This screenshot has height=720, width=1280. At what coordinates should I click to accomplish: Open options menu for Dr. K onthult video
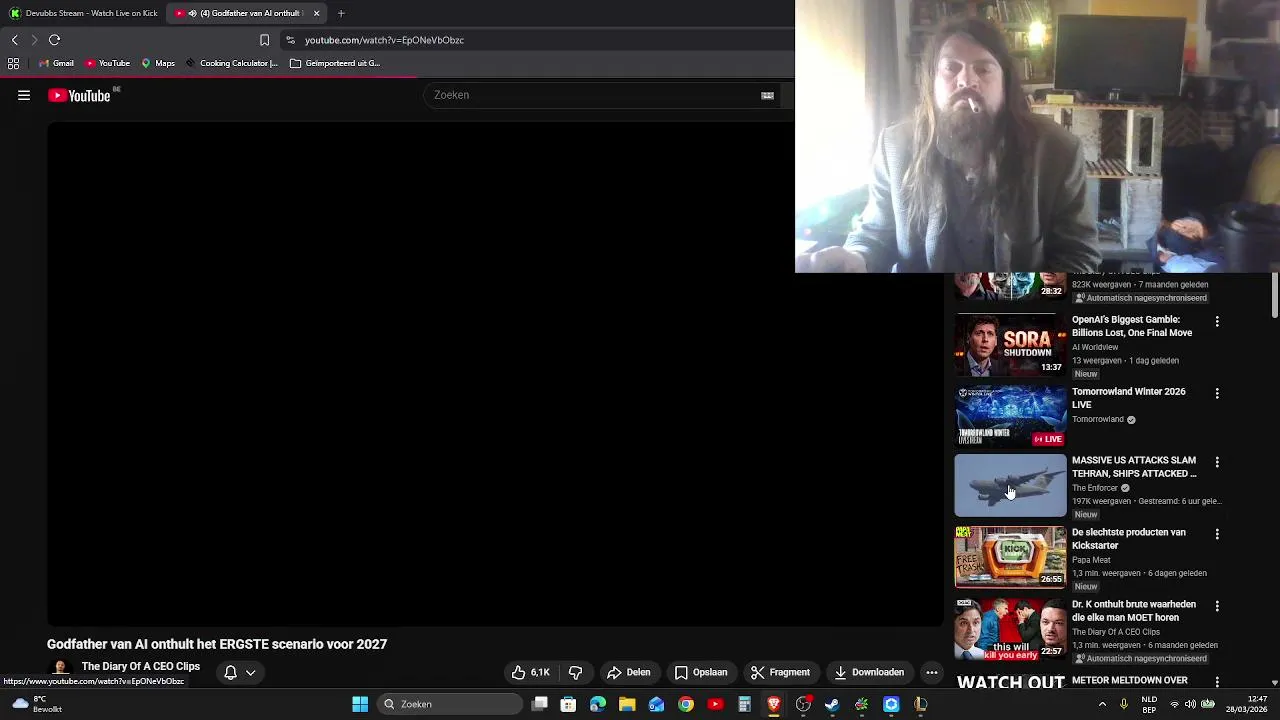(1217, 606)
